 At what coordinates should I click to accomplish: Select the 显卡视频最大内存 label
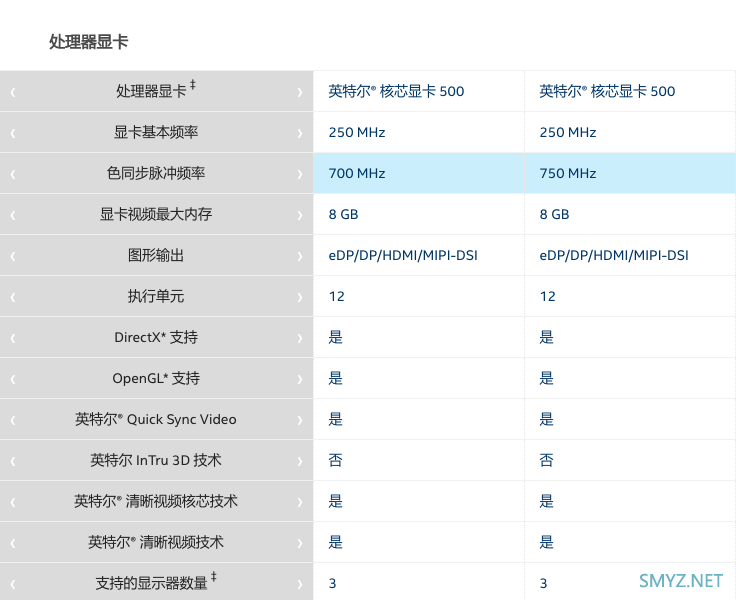156,214
